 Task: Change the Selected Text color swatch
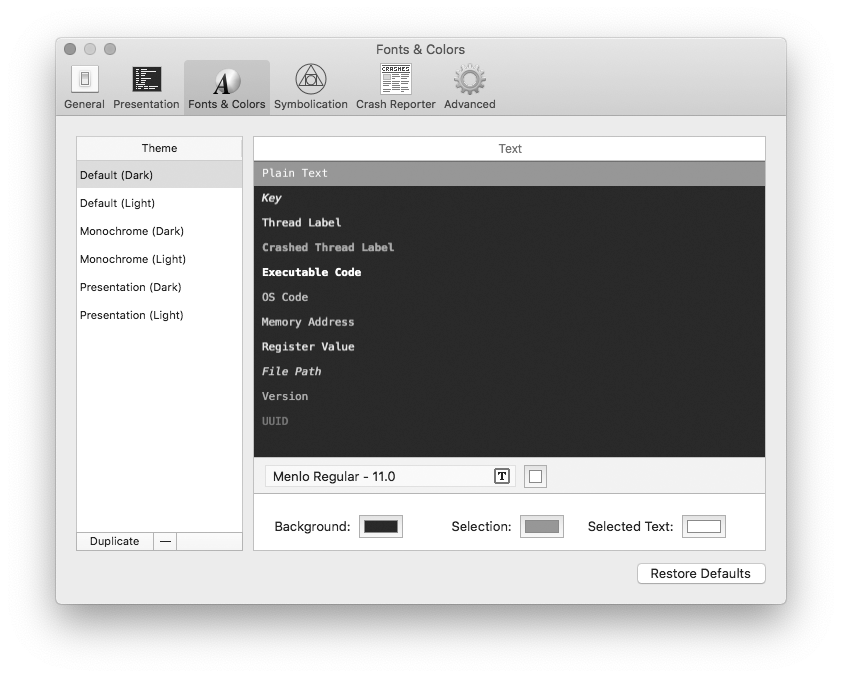pyautogui.click(x=703, y=526)
